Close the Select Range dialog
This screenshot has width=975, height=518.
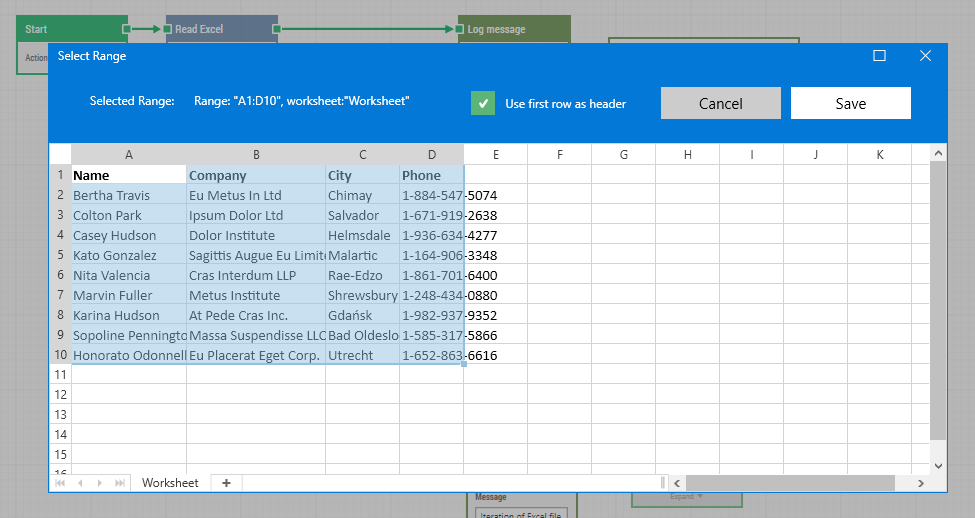click(x=925, y=56)
